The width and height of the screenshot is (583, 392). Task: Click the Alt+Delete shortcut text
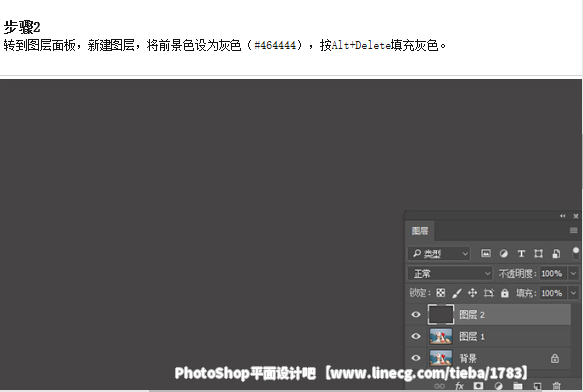click(x=361, y=45)
